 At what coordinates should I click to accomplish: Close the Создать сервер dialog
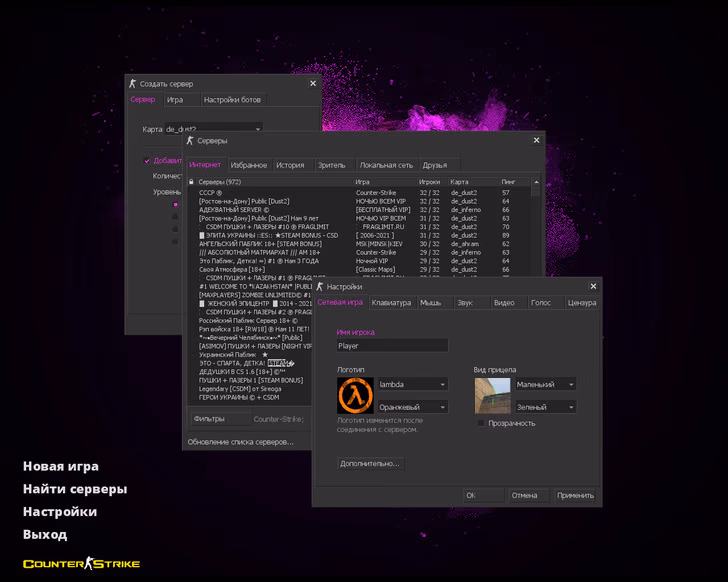(x=313, y=84)
